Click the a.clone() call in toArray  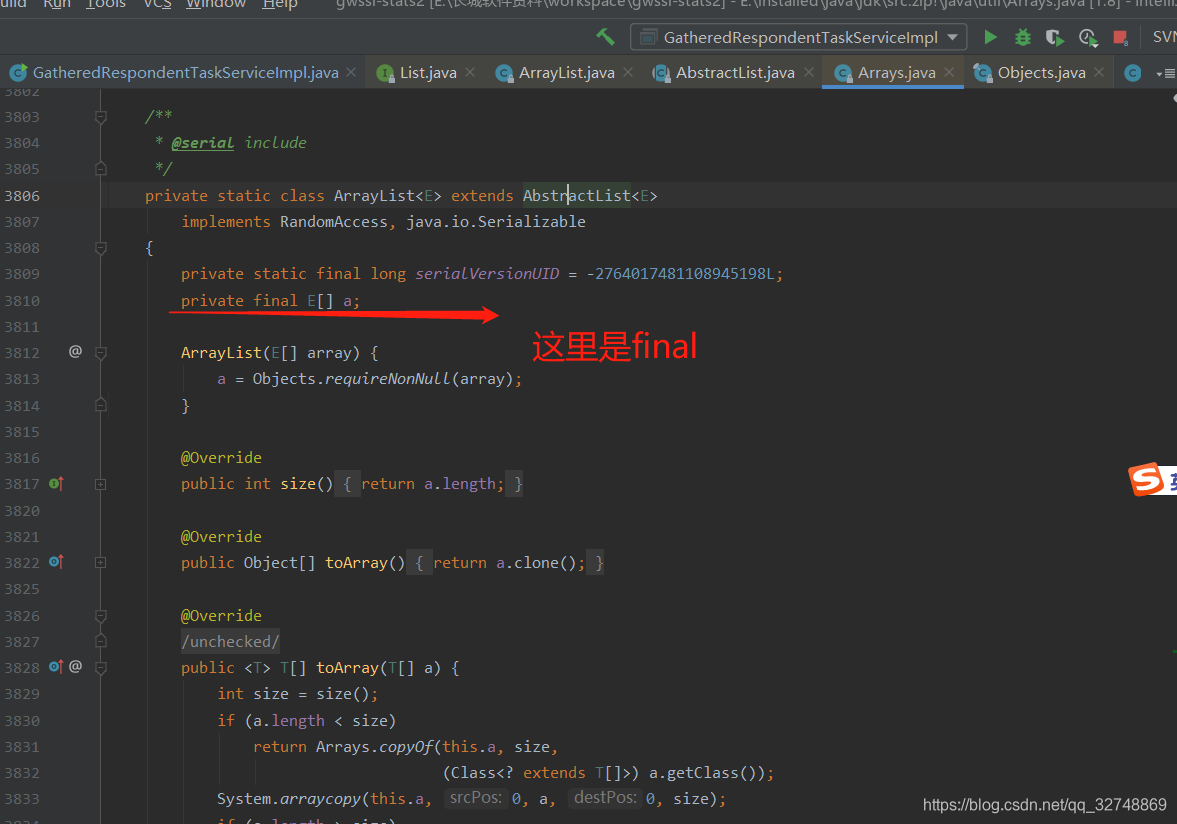pyautogui.click(x=536, y=563)
